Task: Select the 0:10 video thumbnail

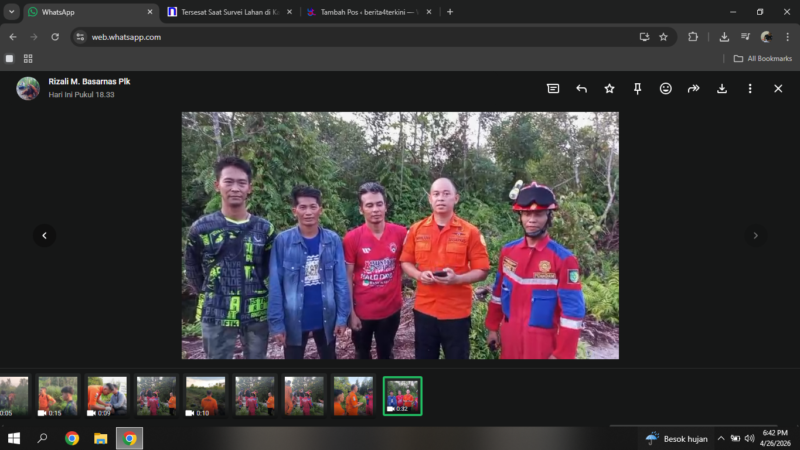Action: [205, 396]
